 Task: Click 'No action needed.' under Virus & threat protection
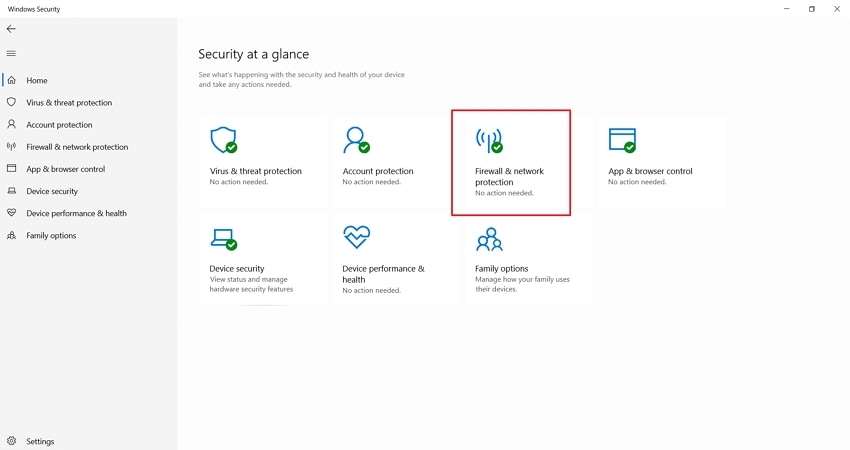(239, 182)
